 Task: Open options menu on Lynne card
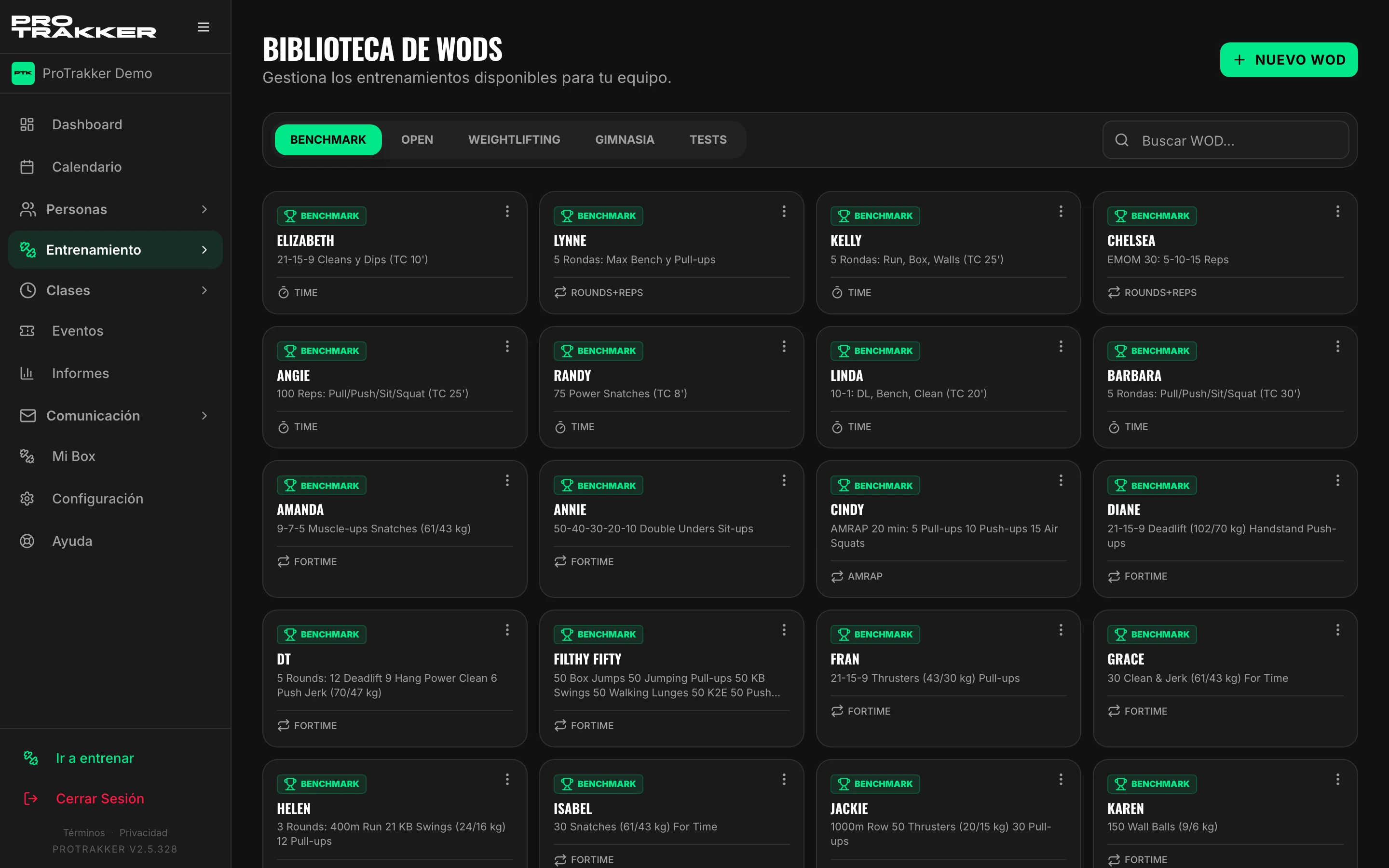pos(783,211)
